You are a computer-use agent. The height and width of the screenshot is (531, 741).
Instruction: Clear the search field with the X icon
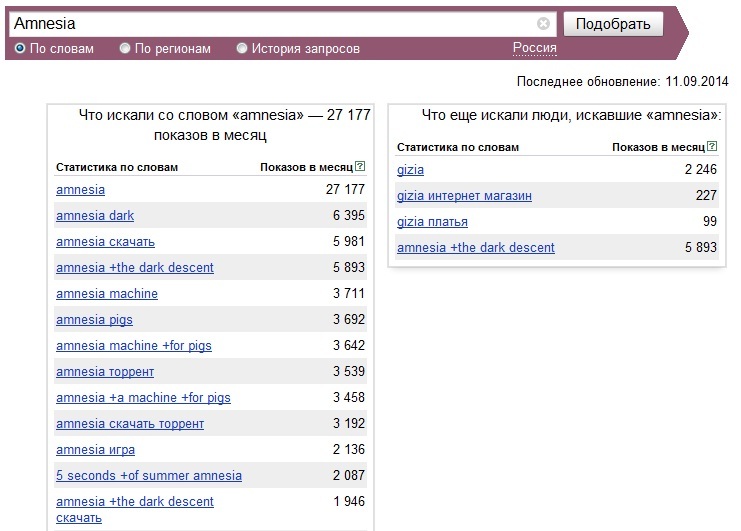[x=543, y=24]
